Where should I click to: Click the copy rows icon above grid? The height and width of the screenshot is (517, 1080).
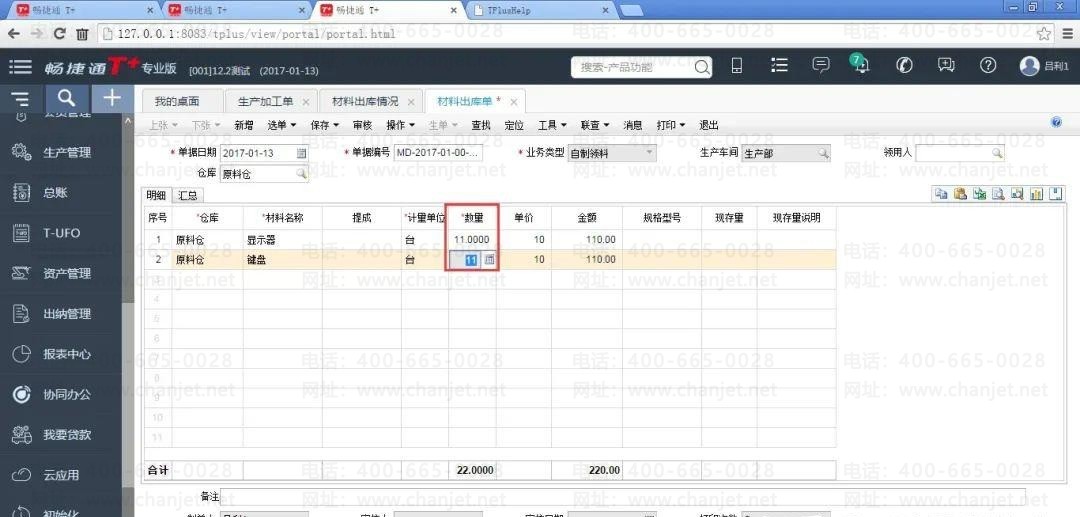(941, 194)
